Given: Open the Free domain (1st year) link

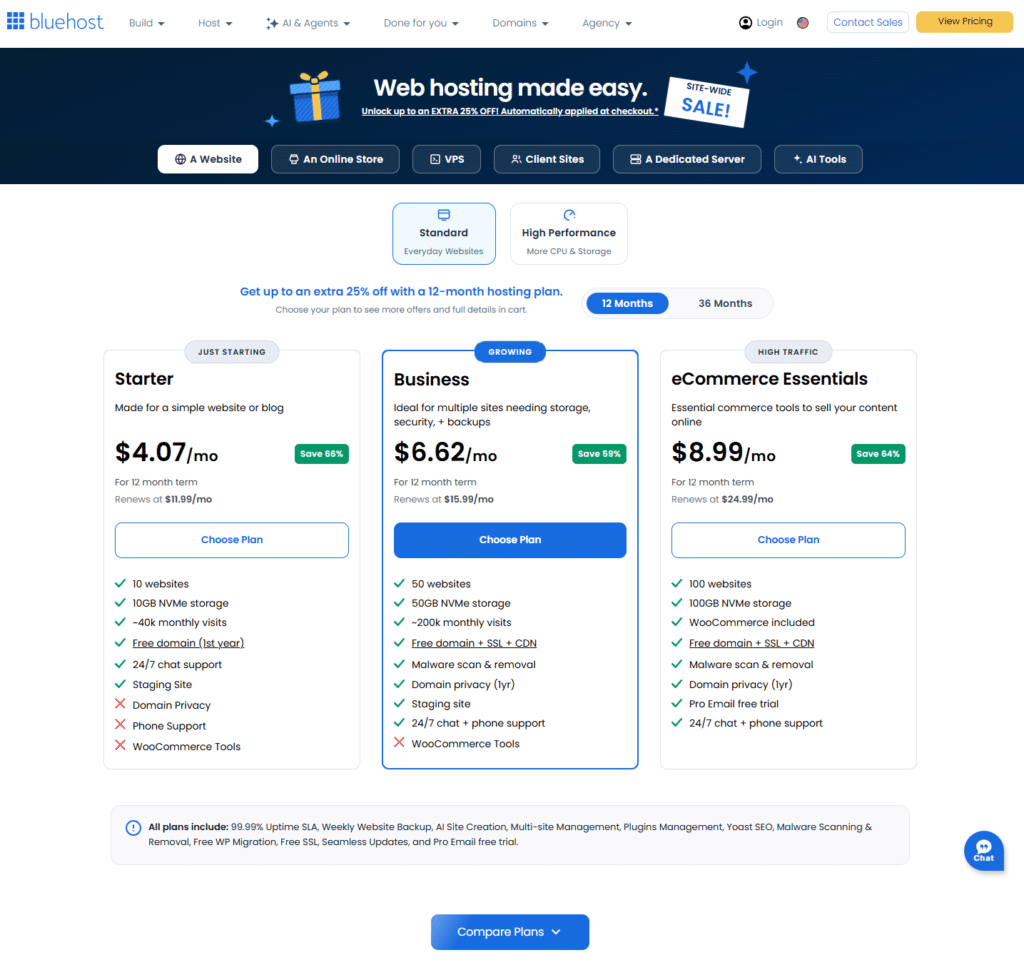Looking at the screenshot, I should (x=188, y=643).
